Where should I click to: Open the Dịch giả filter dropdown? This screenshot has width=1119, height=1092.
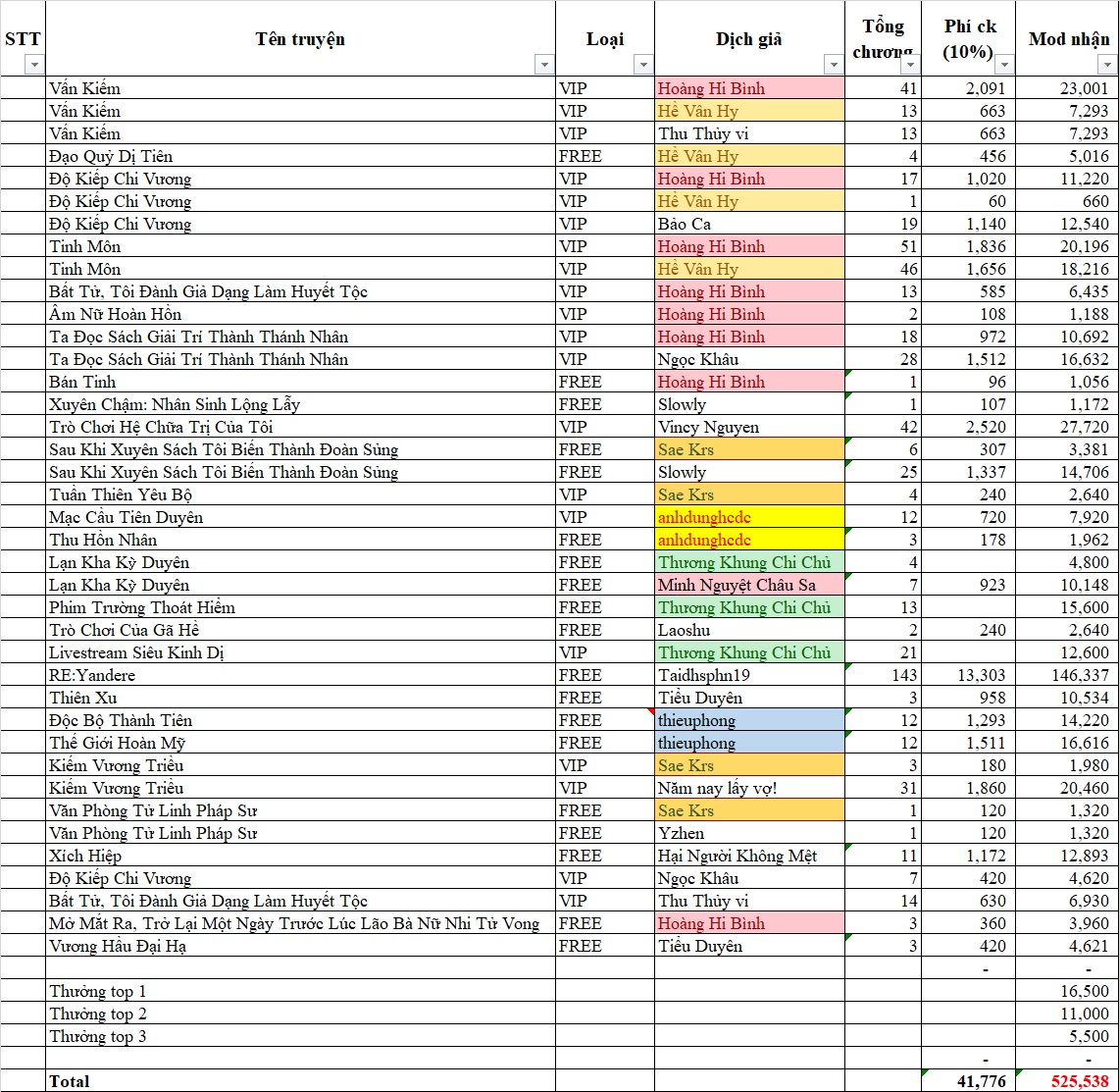pos(834,65)
